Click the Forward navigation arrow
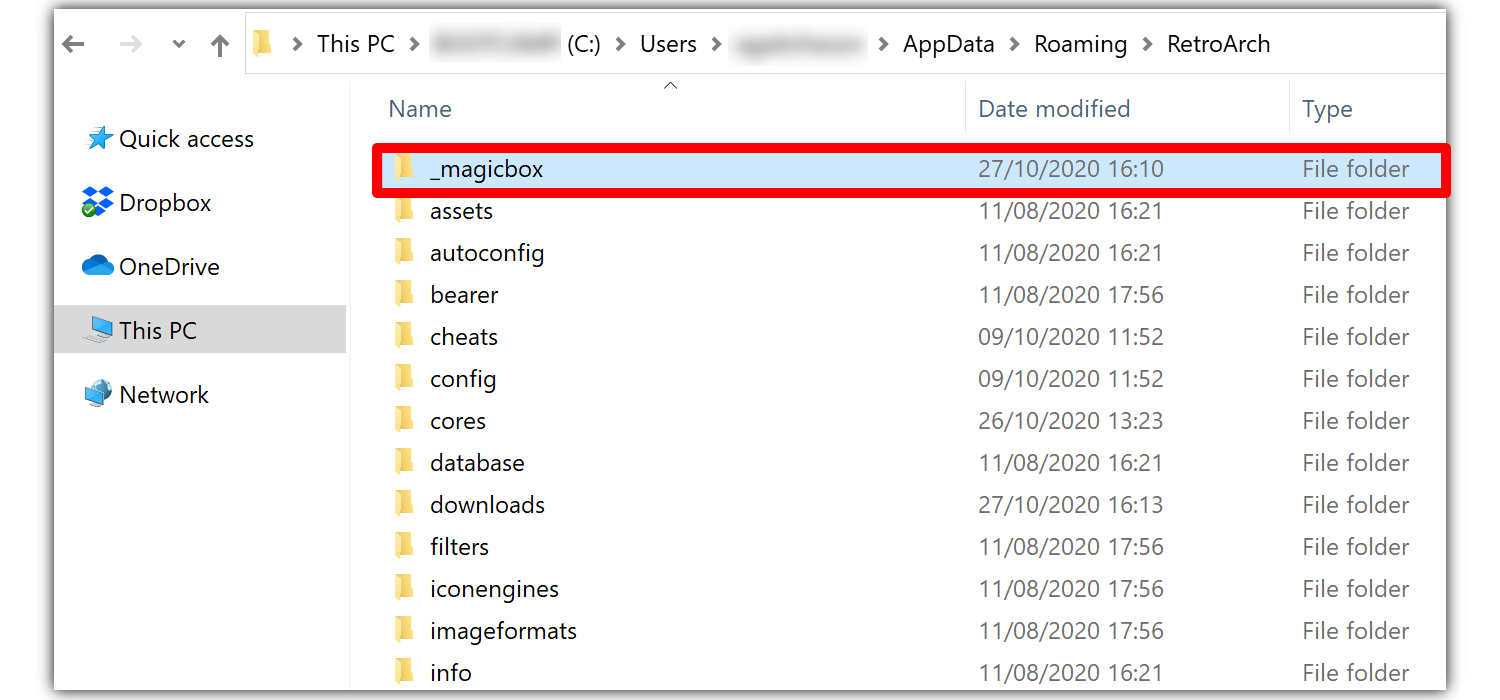 [129, 45]
